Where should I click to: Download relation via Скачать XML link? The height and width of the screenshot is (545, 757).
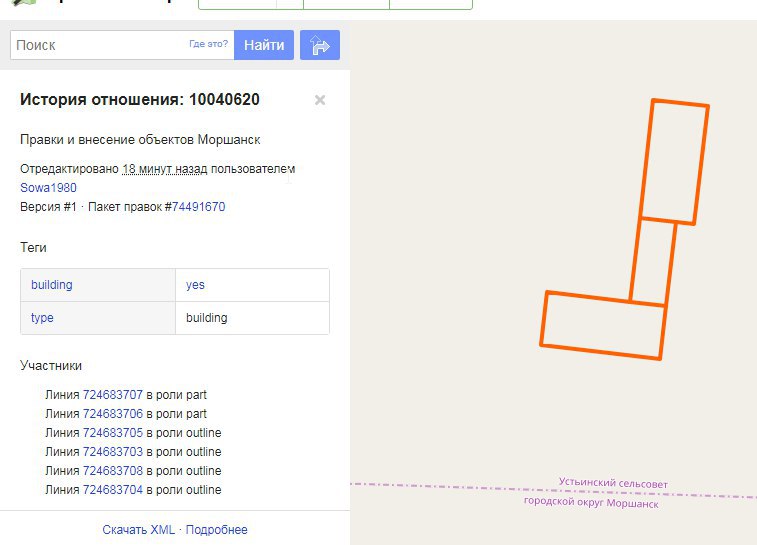[138, 530]
